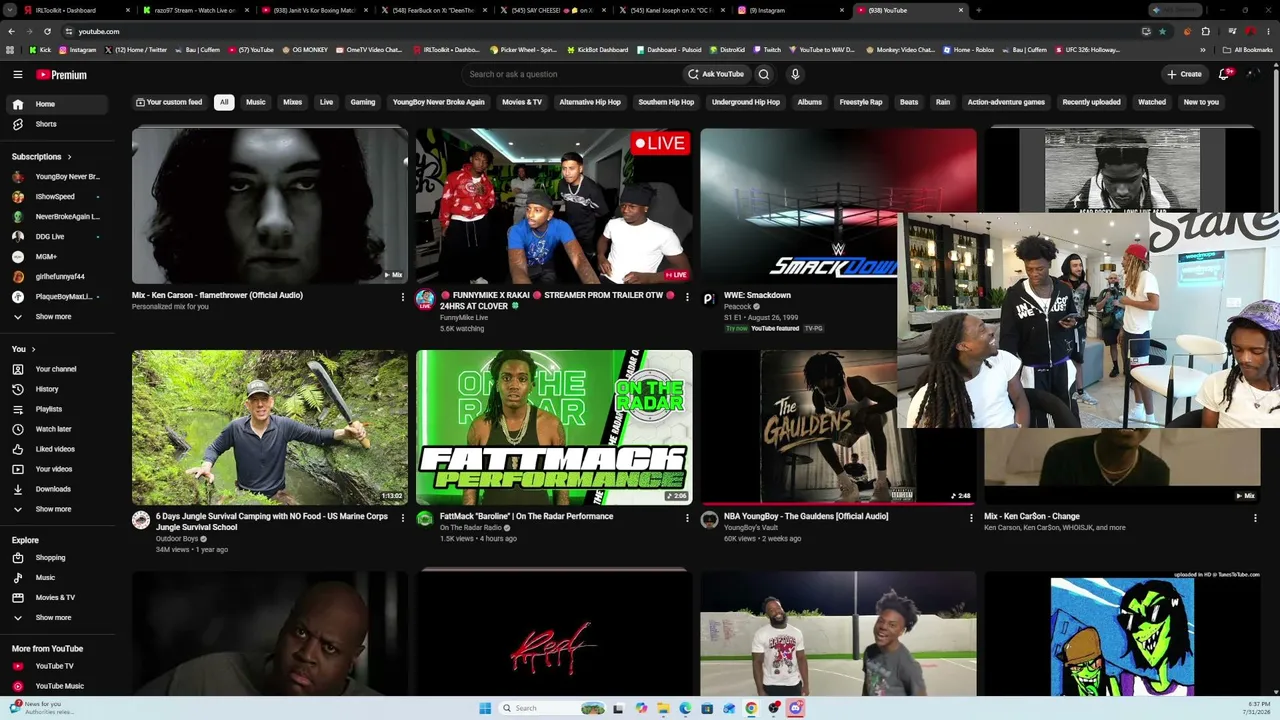Open the Outdoor Boys channel name link
This screenshot has height=720, width=1280.
point(177,539)
